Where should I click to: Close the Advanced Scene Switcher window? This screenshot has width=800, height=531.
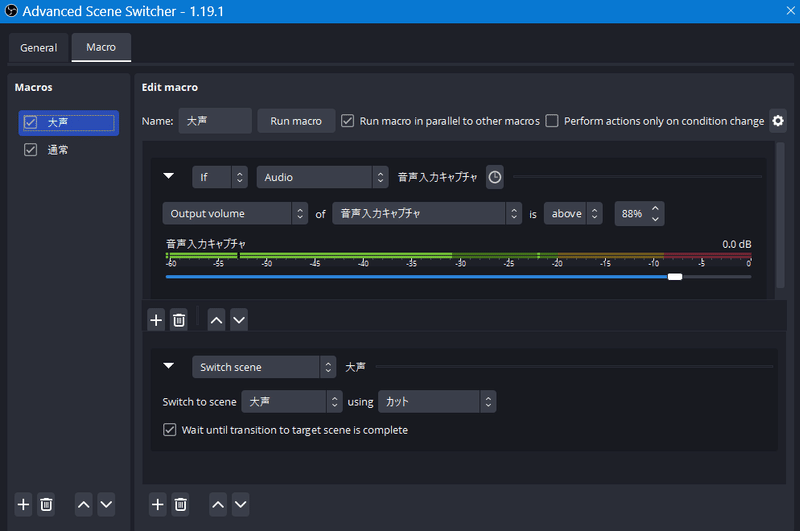point(791,11)
